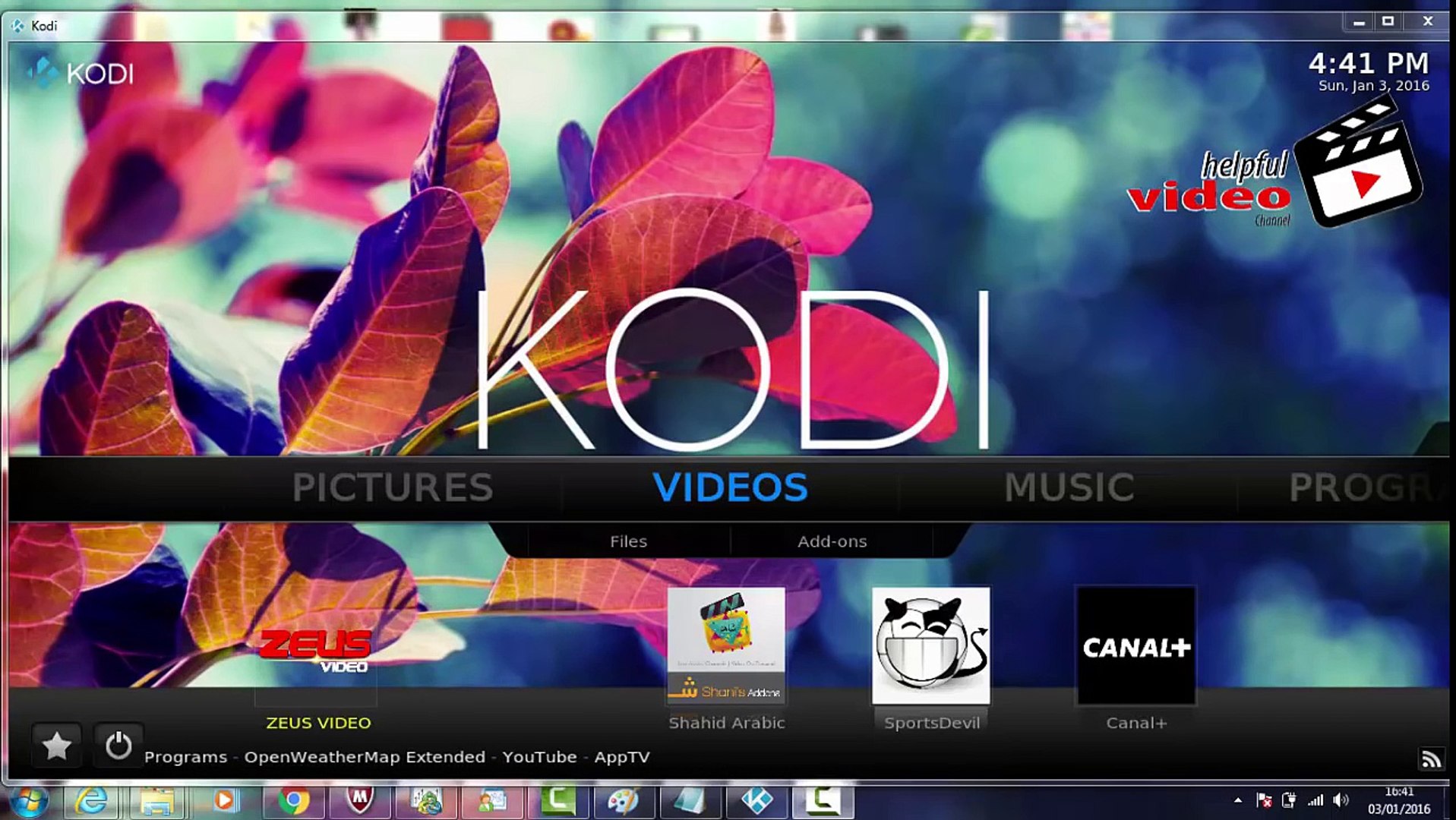Minimize the Kodi window
This screenshot has height=820, width=1456.
click(1359, 22)
